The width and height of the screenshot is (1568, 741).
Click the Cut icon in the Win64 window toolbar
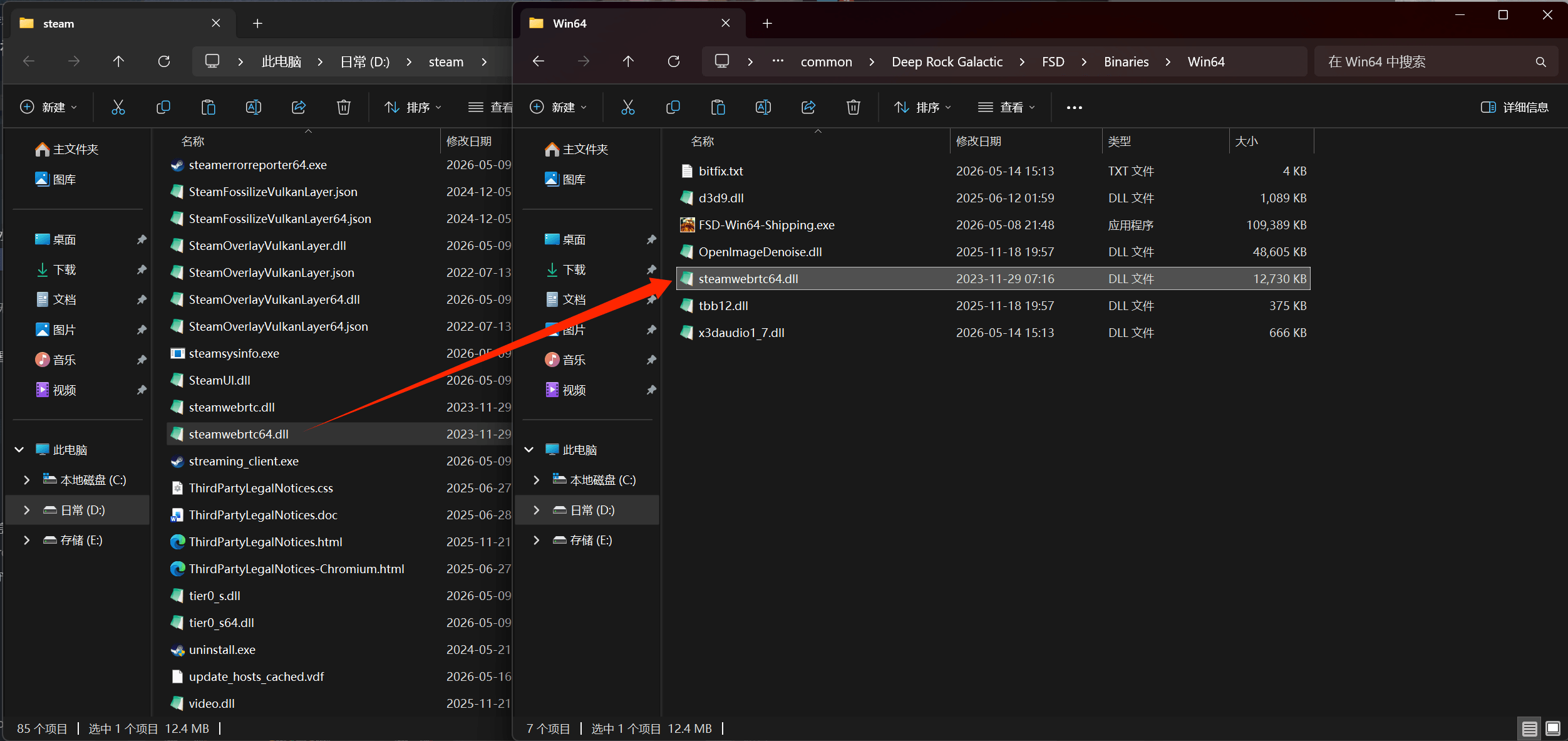[627, 107]
